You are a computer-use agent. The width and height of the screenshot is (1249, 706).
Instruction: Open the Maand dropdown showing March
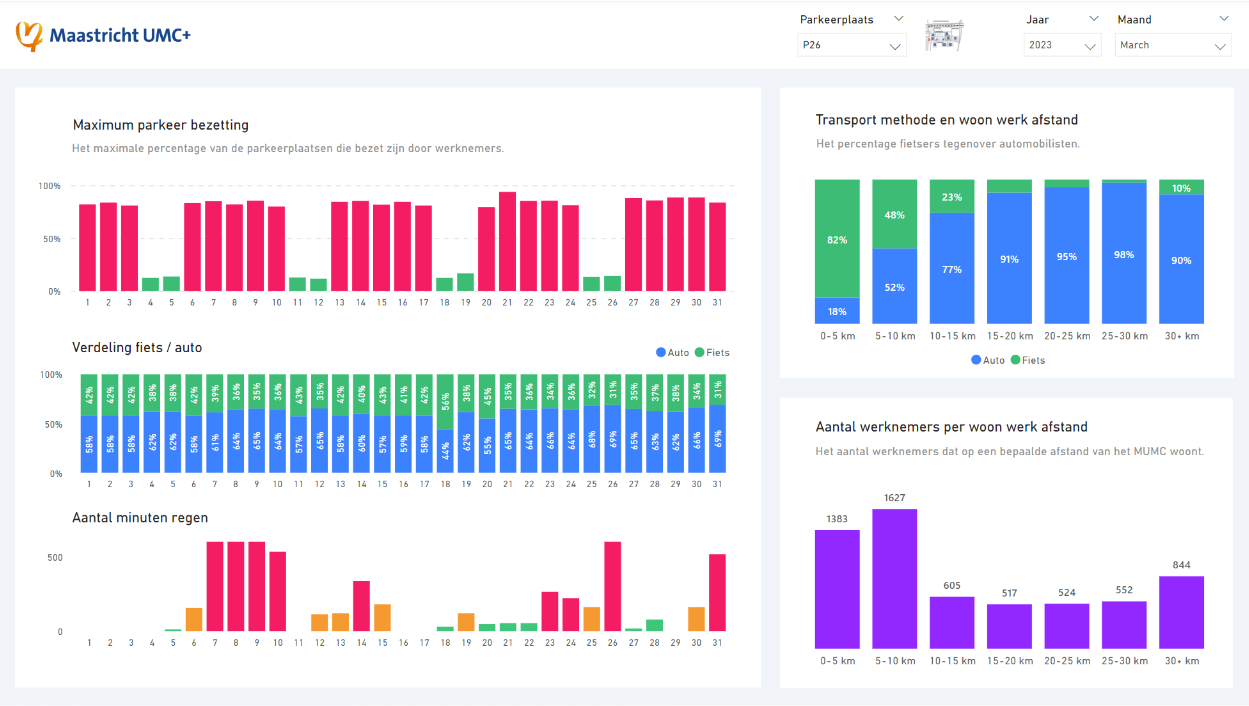(1172, 44)
